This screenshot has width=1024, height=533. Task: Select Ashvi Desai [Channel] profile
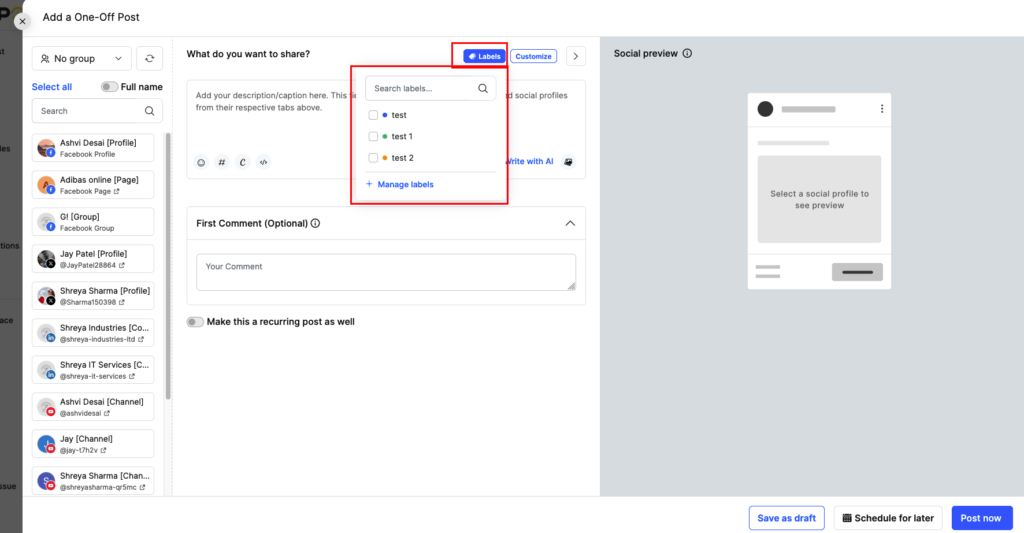click(93, 407)
